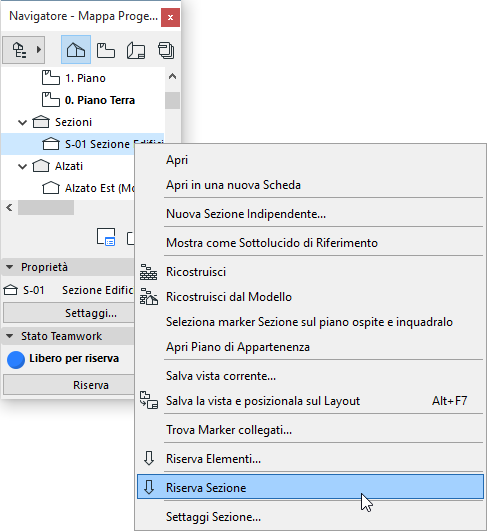Click the Riserva Elementi arrow icon

point(149,459)
